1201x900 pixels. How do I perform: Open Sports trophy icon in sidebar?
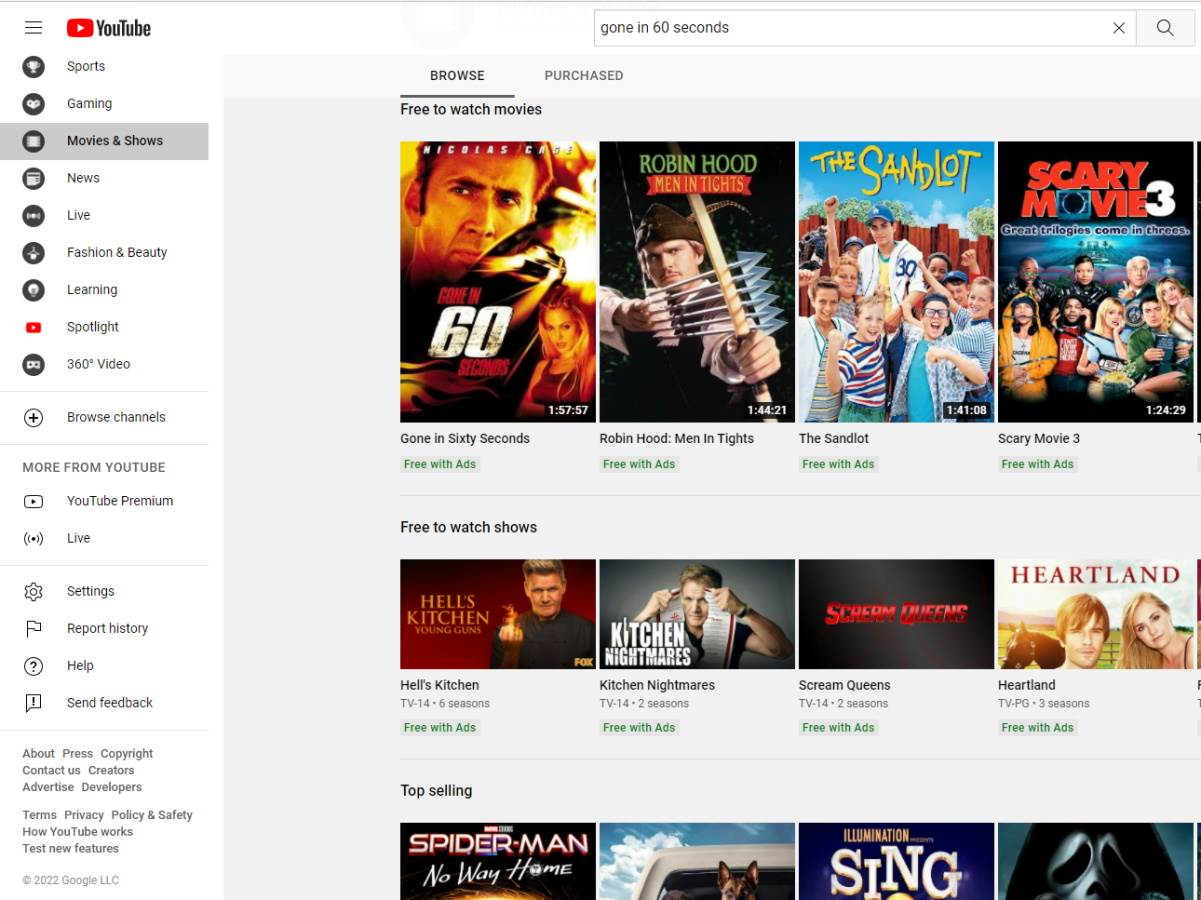34,67
